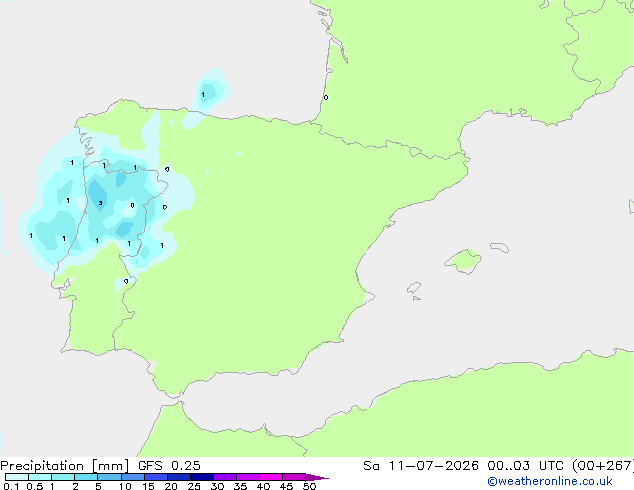Click the '50' label on the legend scale
Screen dimensions: 634x490
tap(309, 486)
